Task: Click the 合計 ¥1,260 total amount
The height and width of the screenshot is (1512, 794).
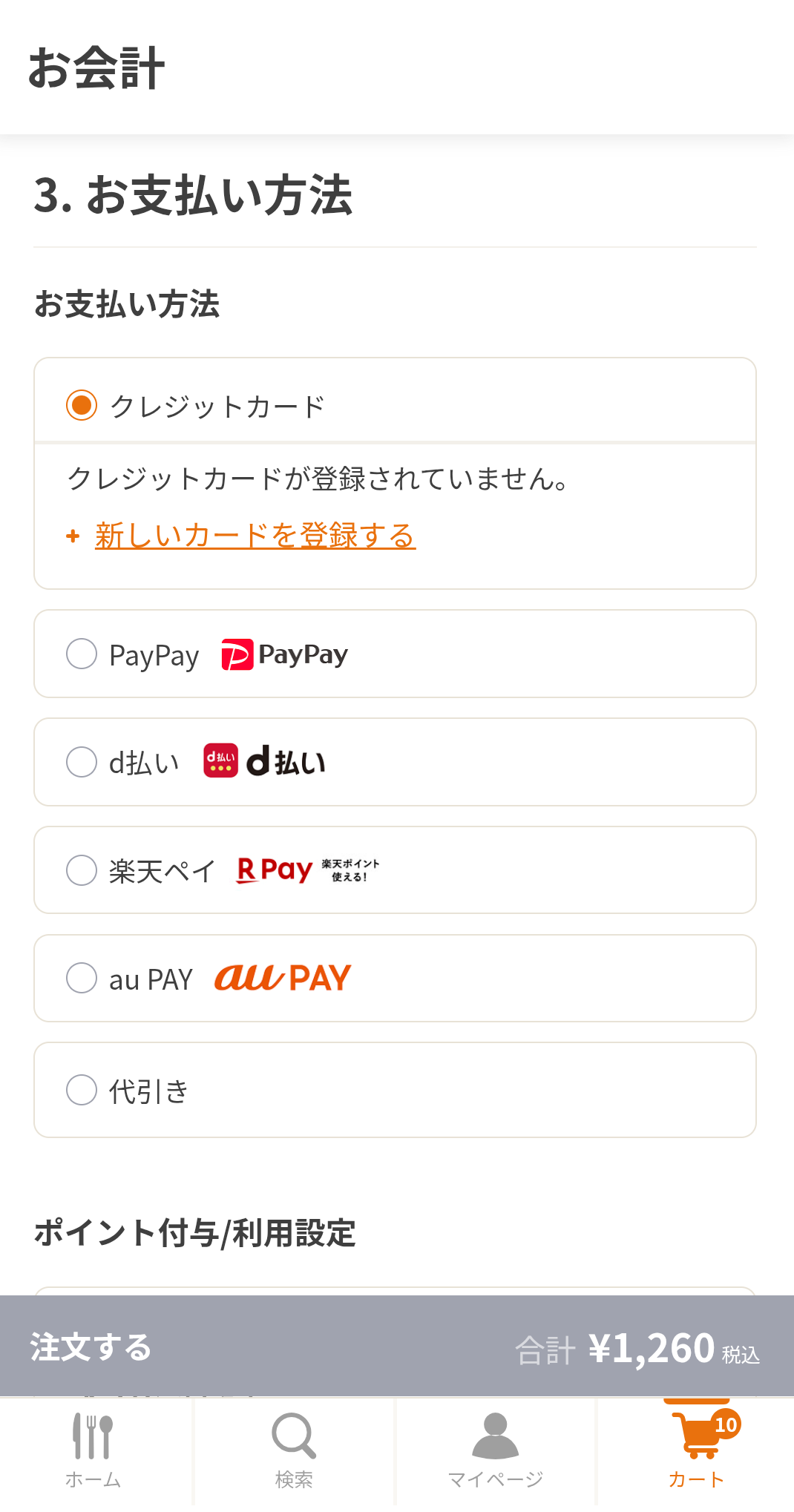Action: pos(637,1349)
